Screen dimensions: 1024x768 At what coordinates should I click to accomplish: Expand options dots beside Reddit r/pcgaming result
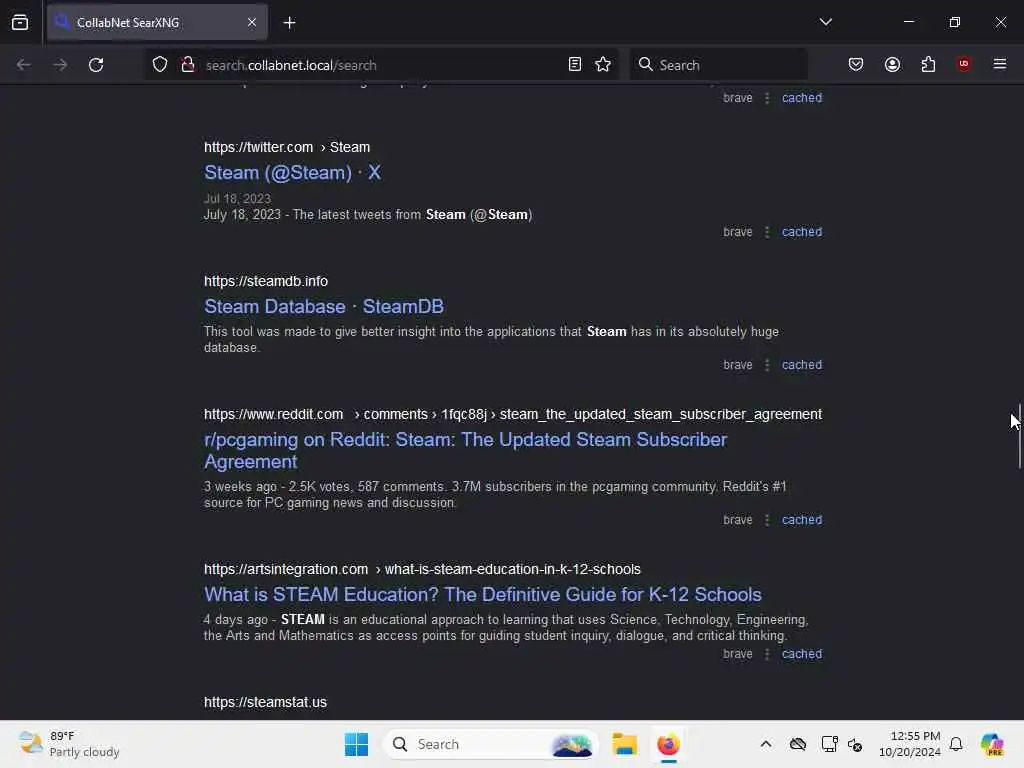(767, 520)
